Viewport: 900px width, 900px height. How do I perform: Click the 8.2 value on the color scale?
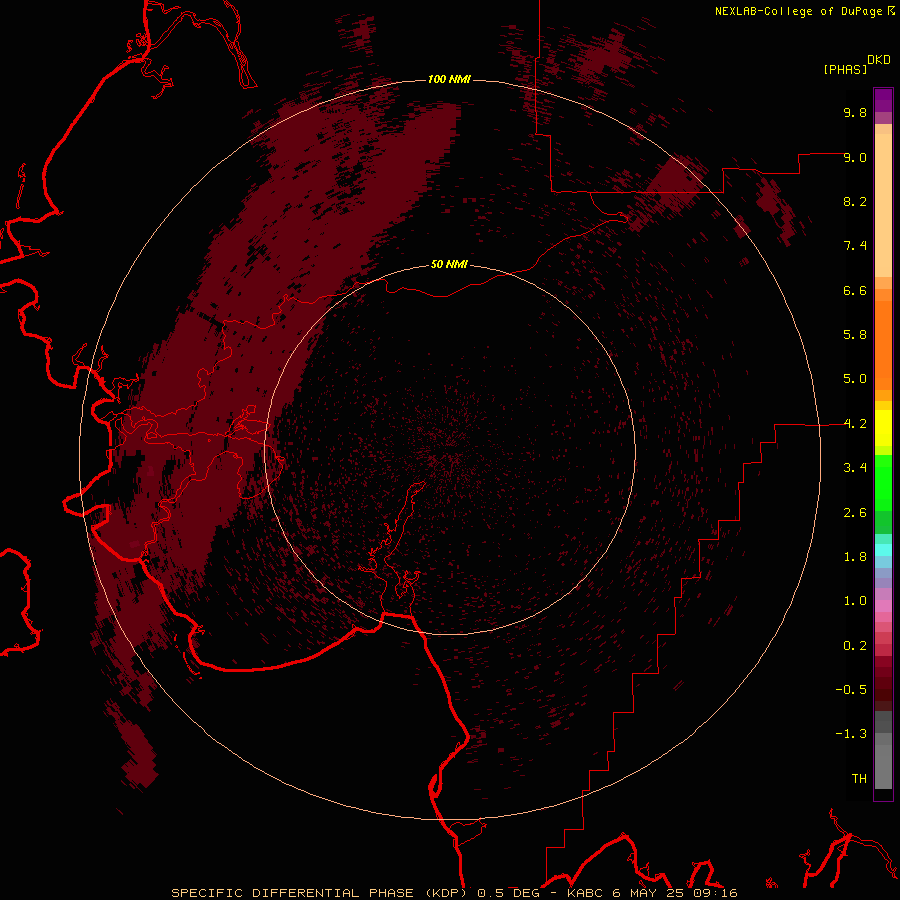pos(855,201)
